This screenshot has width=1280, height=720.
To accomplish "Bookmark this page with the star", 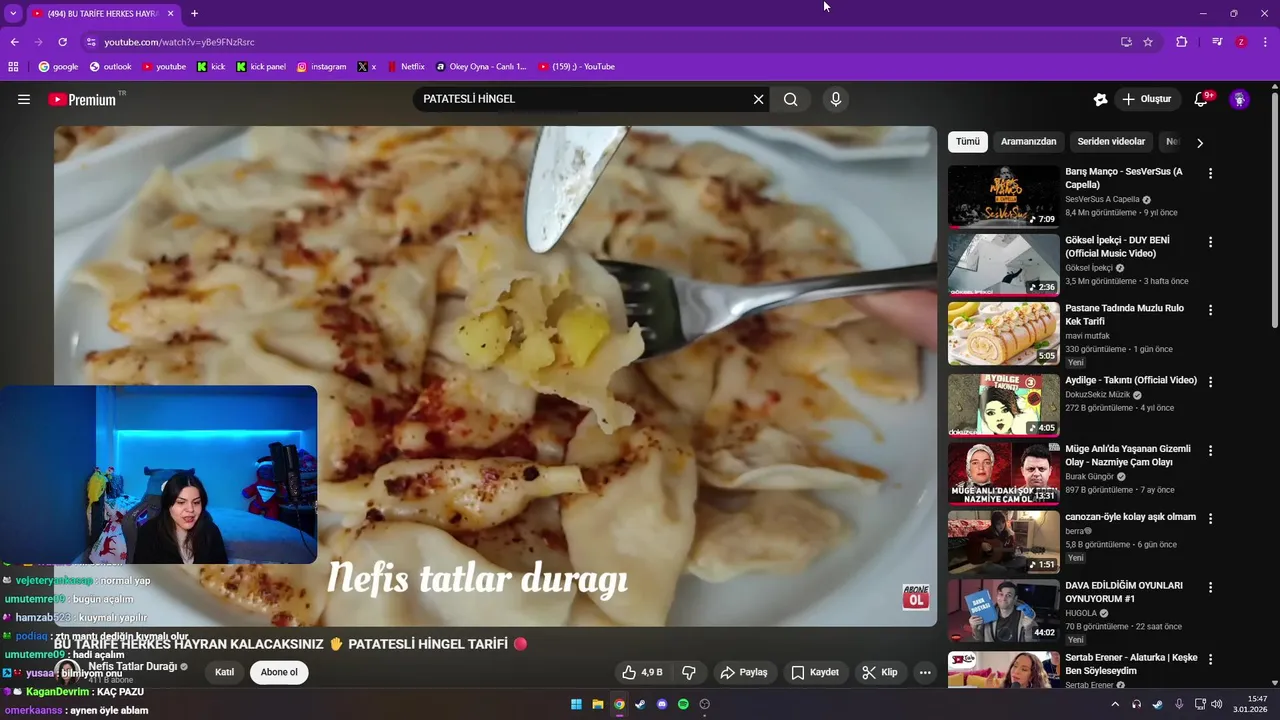I will coord(1148,42).
